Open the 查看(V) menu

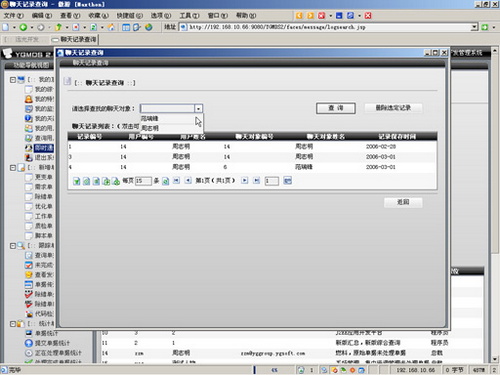pos(70,16)
